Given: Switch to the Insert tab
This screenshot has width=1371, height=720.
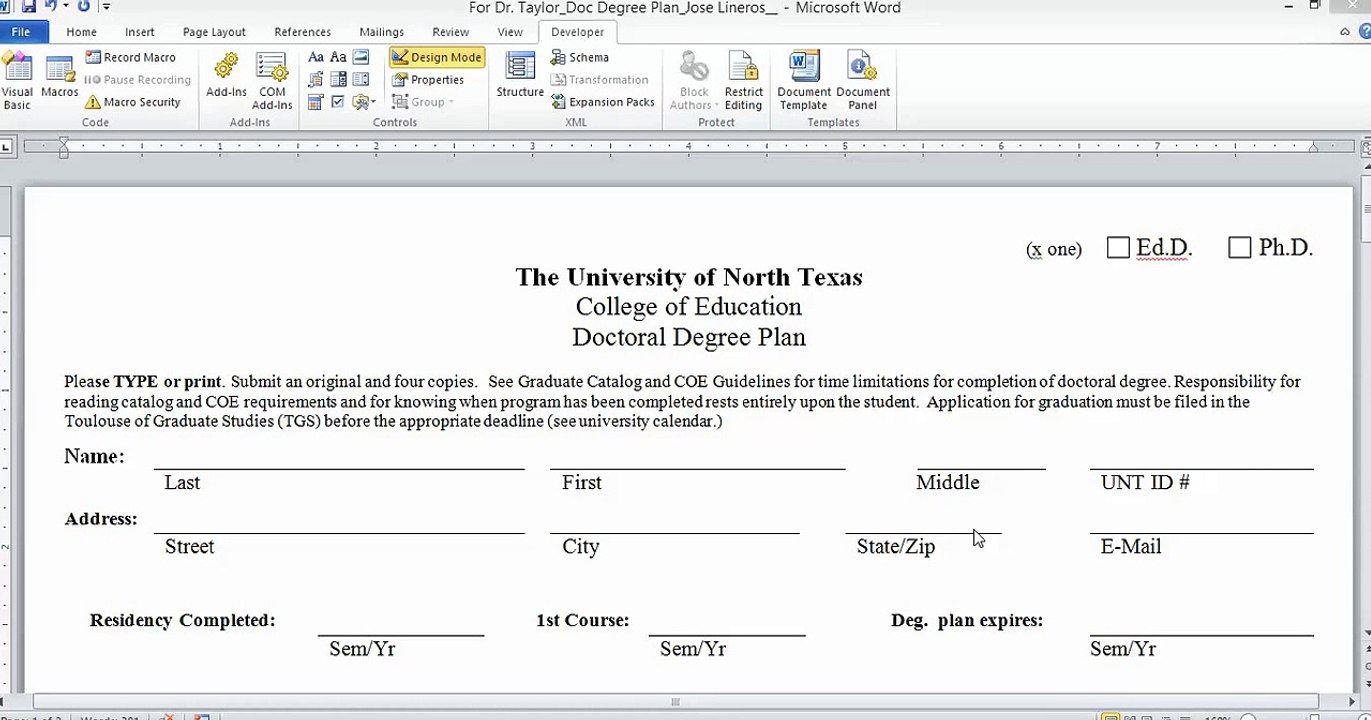Looking at the screenshot, I should (140, 32).
